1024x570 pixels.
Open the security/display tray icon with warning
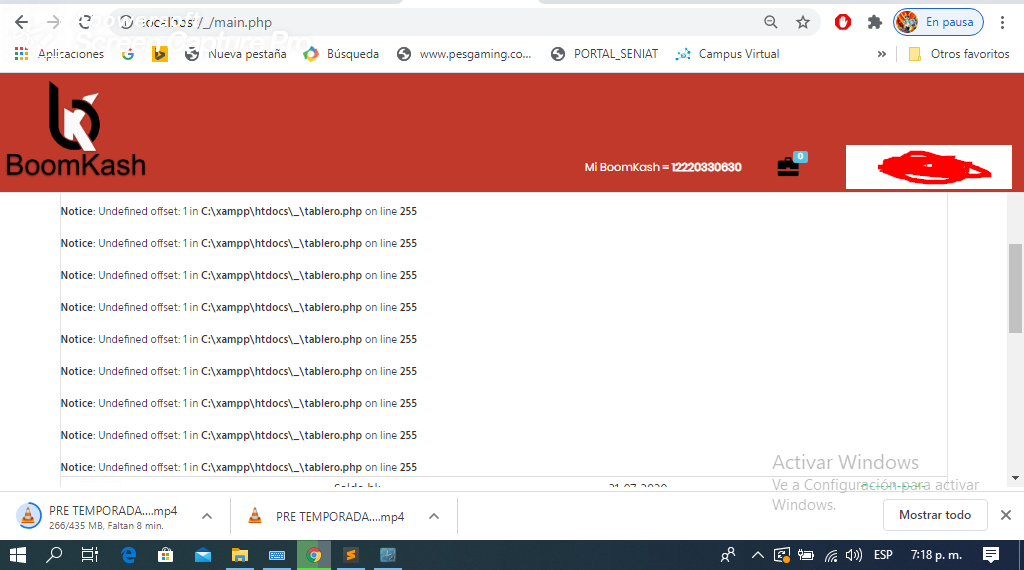pos(782,555)
